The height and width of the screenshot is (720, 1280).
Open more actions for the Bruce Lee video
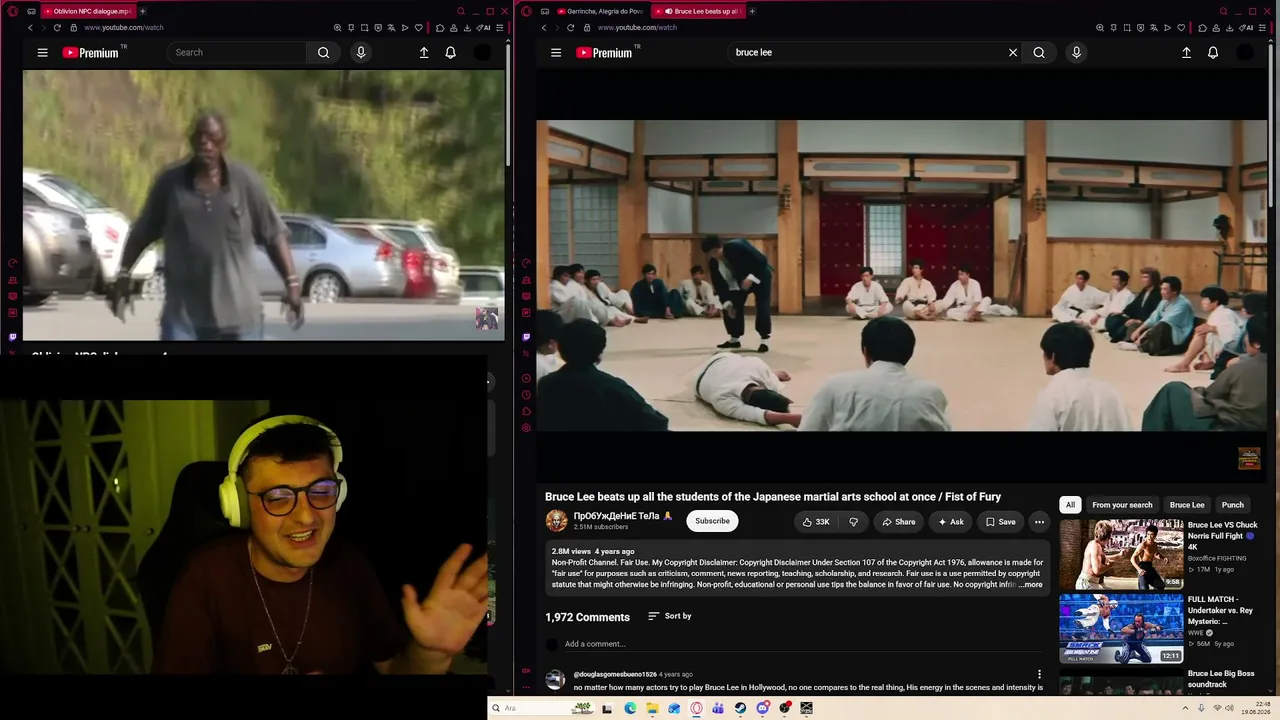(x=1039, y=521)
